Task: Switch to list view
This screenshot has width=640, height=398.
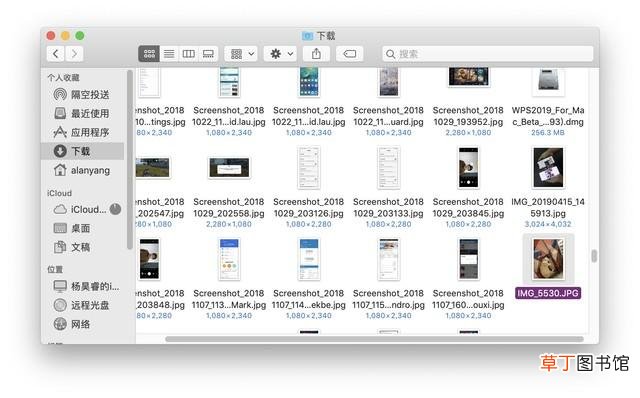Action: (169, 53)
